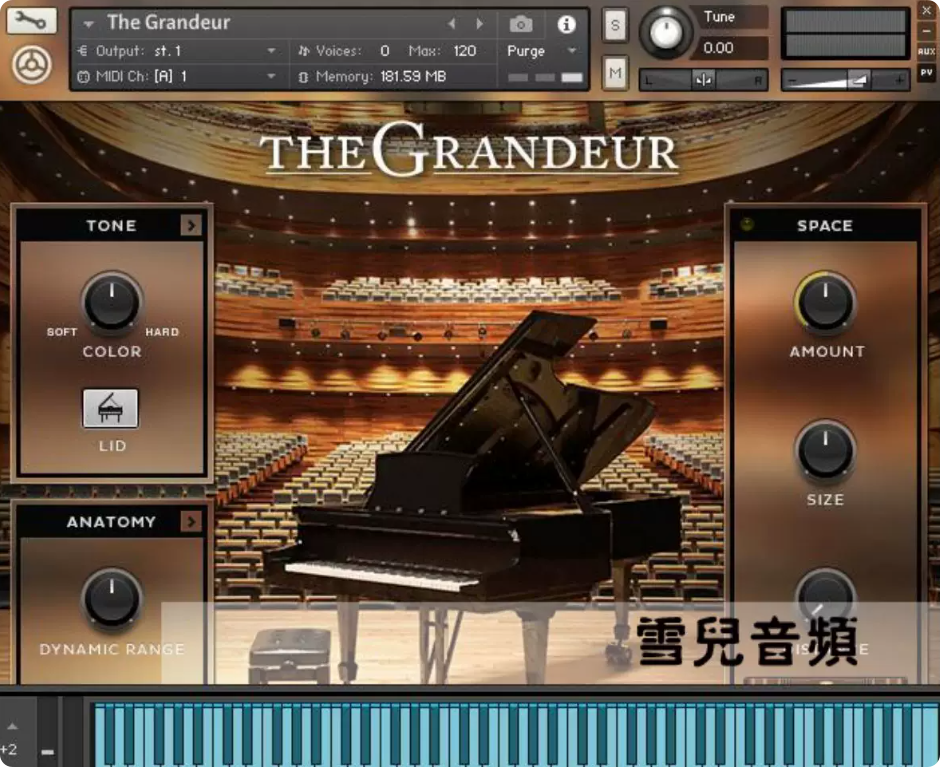Click the keyboard octave down minus button
The width and height of the screenshot is (940, 767).
point(47,752)
